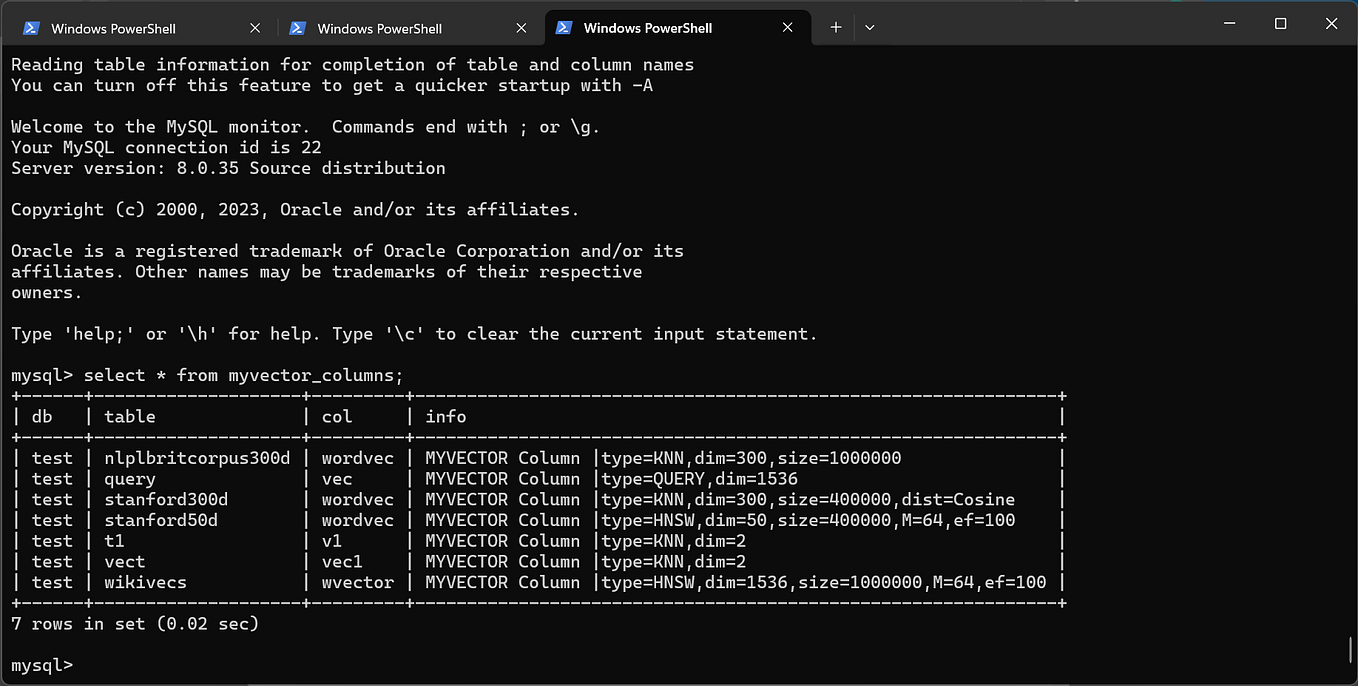Image resolution: width=1358 pixels, height=686 pixels.
Task: Close the terminal window
Action: click(x=1330, y=23)
